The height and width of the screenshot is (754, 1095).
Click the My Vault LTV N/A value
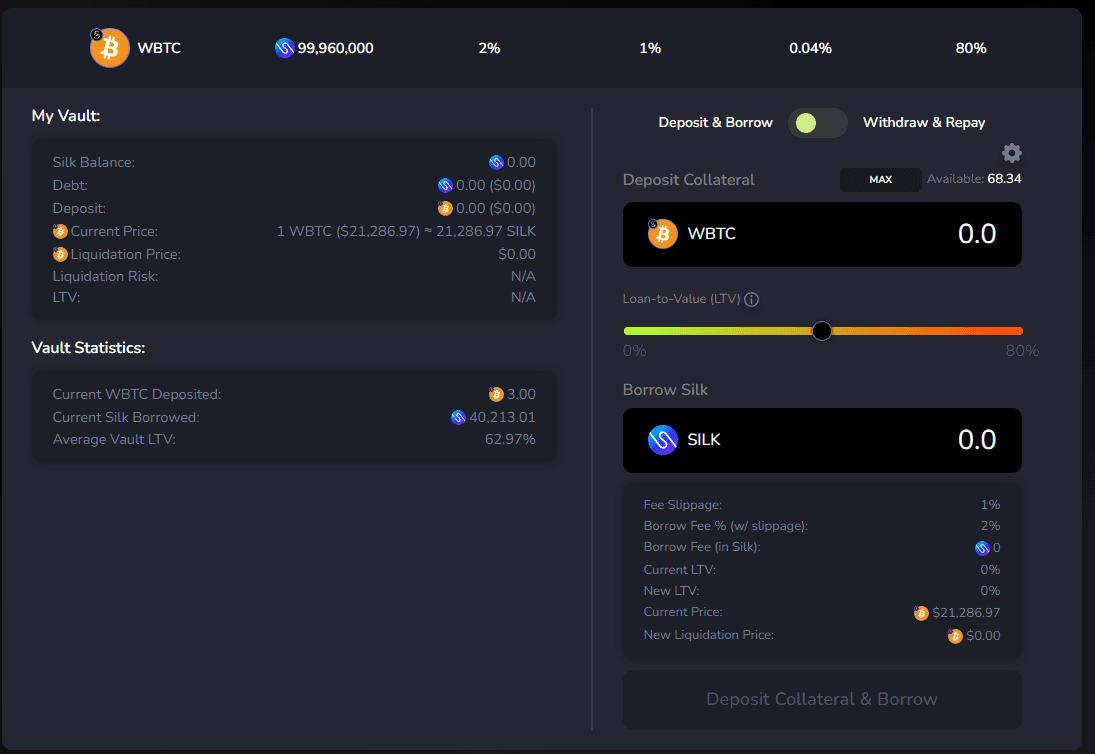coord(523,297)
